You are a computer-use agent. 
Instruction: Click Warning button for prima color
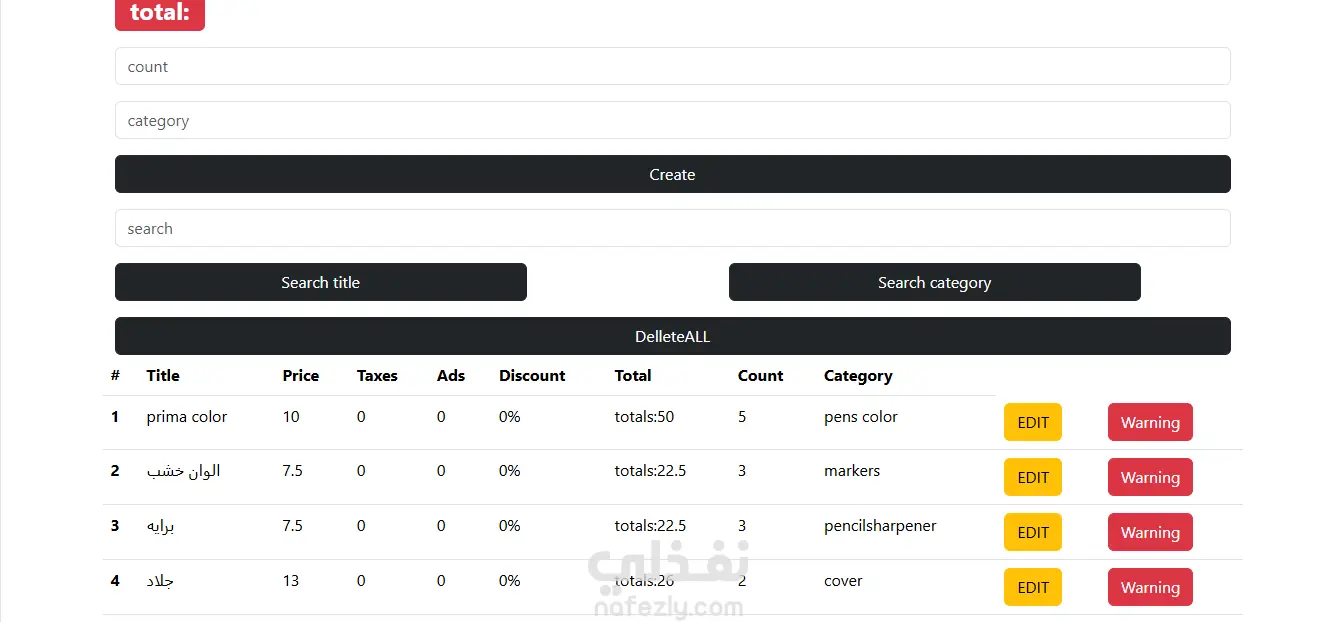[1149, 423]
